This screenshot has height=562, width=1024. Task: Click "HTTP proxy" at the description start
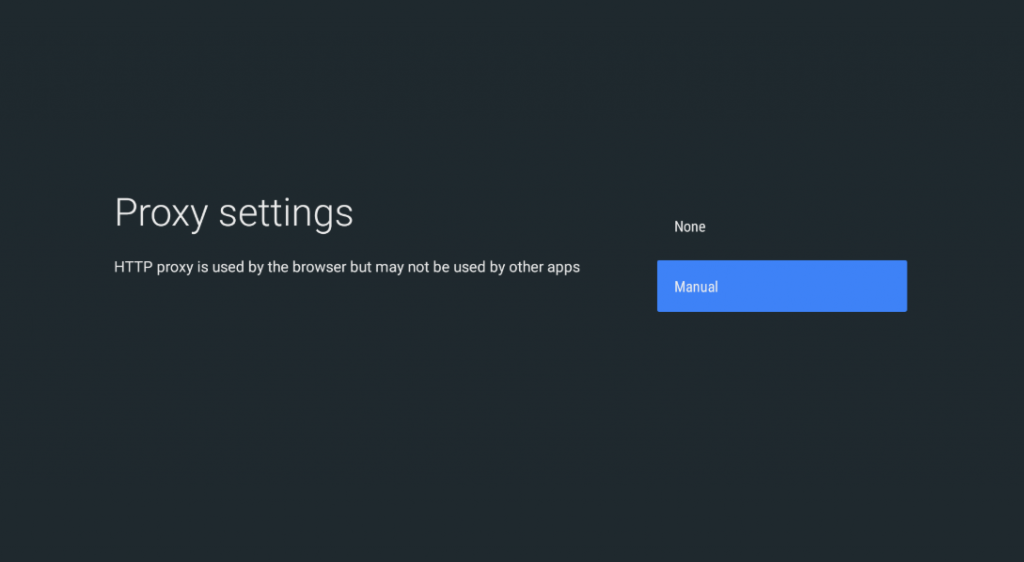[151, 268]
